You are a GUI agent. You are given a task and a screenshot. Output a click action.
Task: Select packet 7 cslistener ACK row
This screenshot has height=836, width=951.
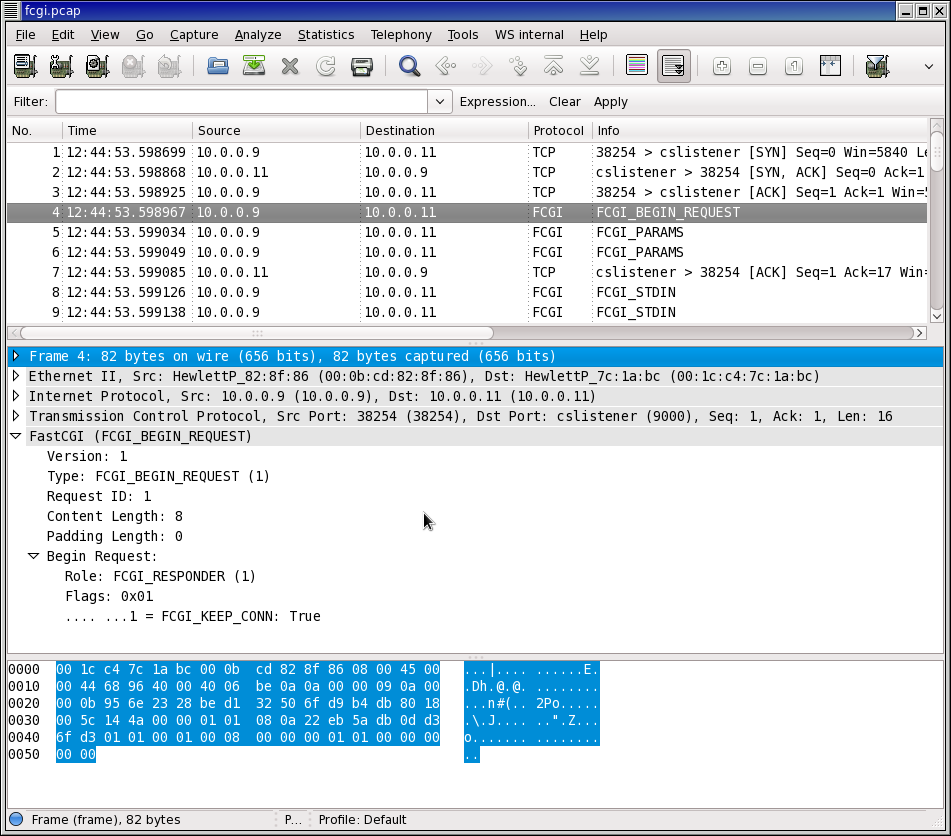467,272
